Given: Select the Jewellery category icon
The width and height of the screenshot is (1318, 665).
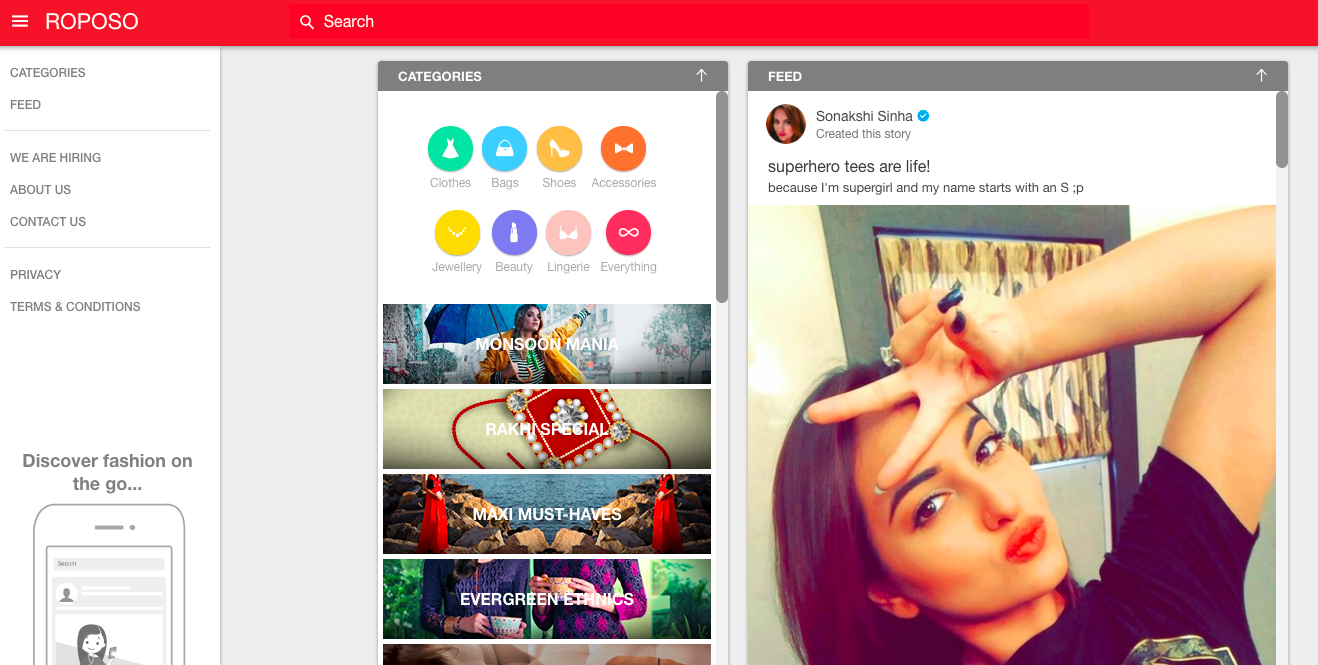Looking at the screenshot, I should tap(457, 233).
